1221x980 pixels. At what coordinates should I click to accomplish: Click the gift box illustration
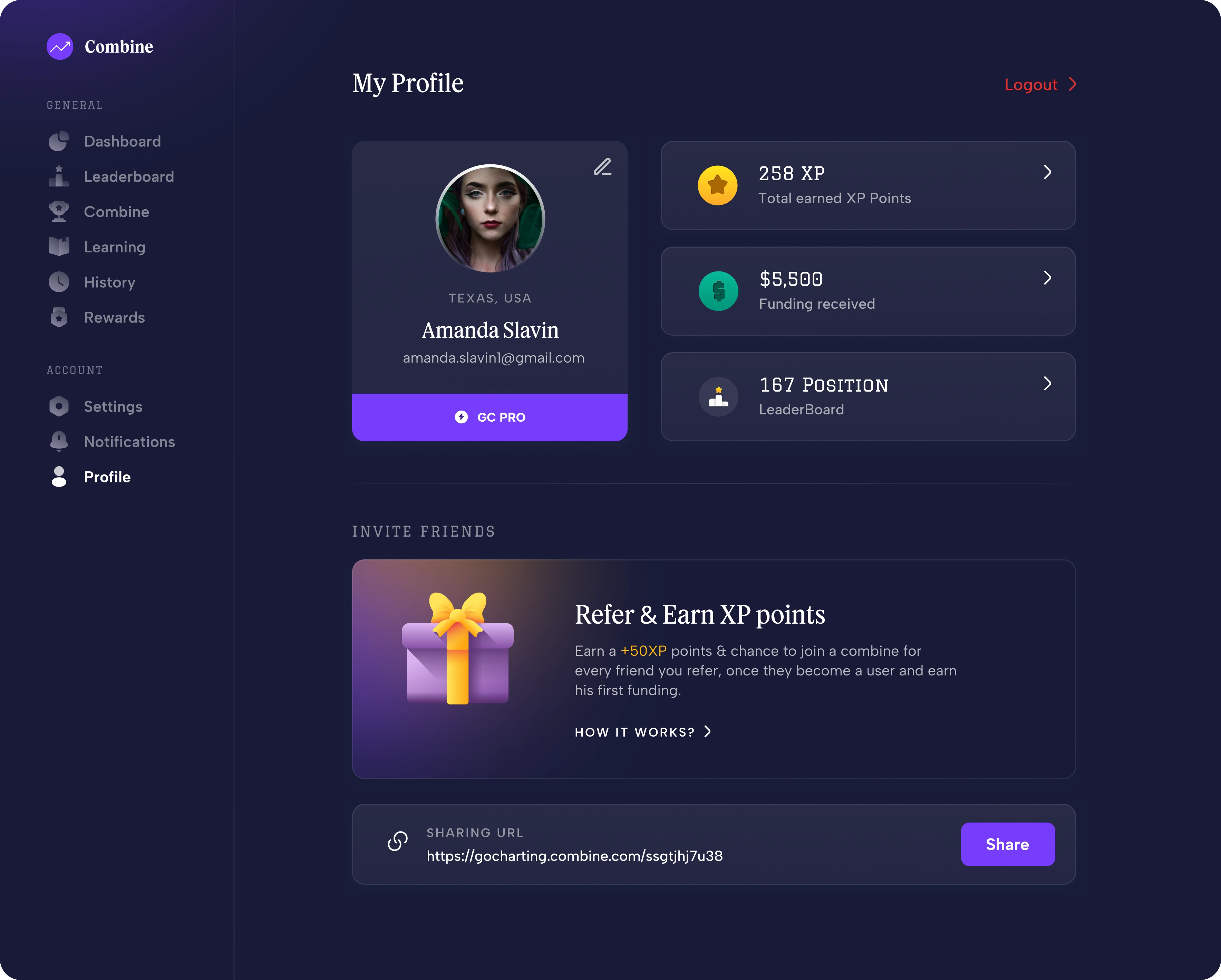point(458,648)
